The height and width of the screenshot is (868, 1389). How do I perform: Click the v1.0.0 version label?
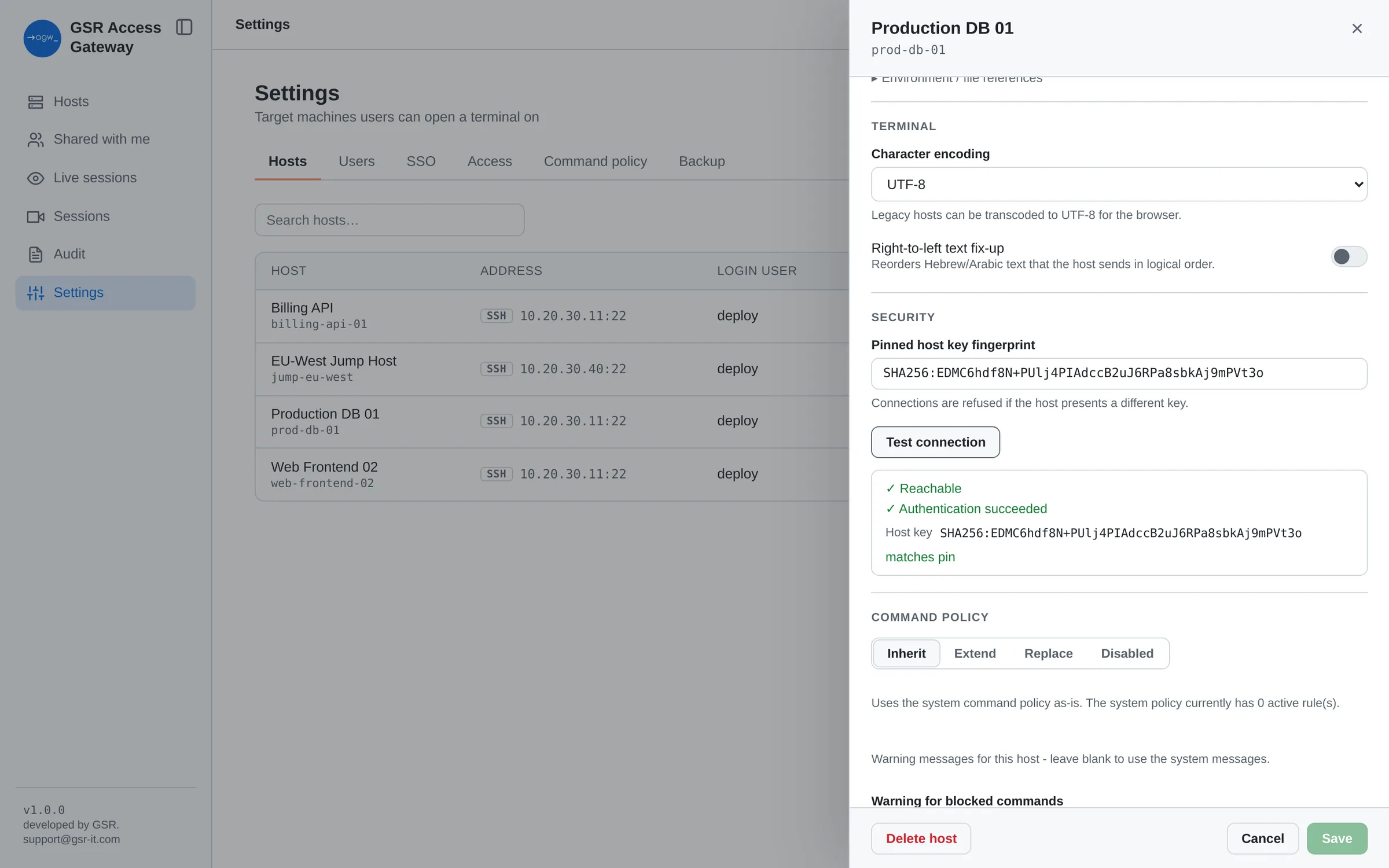coord(44,810)
